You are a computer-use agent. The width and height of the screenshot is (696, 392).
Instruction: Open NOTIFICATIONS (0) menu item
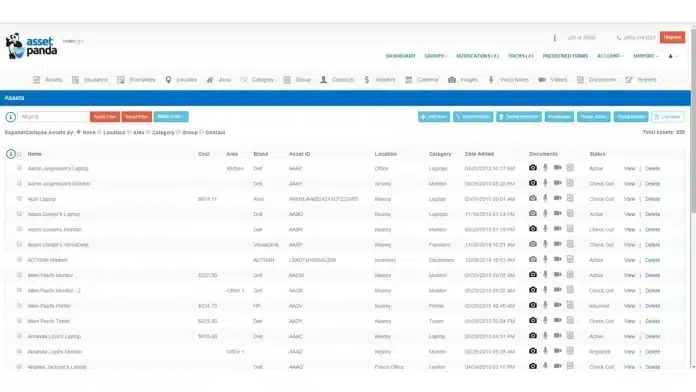478,56
